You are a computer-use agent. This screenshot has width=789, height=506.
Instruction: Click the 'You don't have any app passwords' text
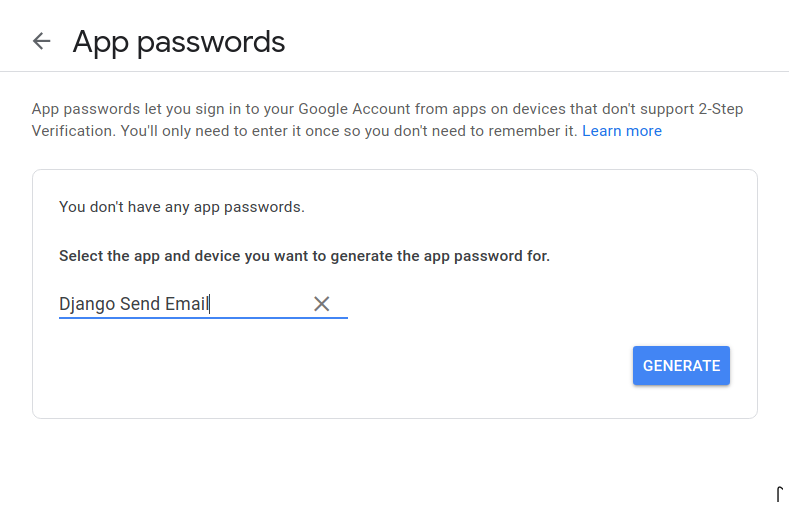181,207
